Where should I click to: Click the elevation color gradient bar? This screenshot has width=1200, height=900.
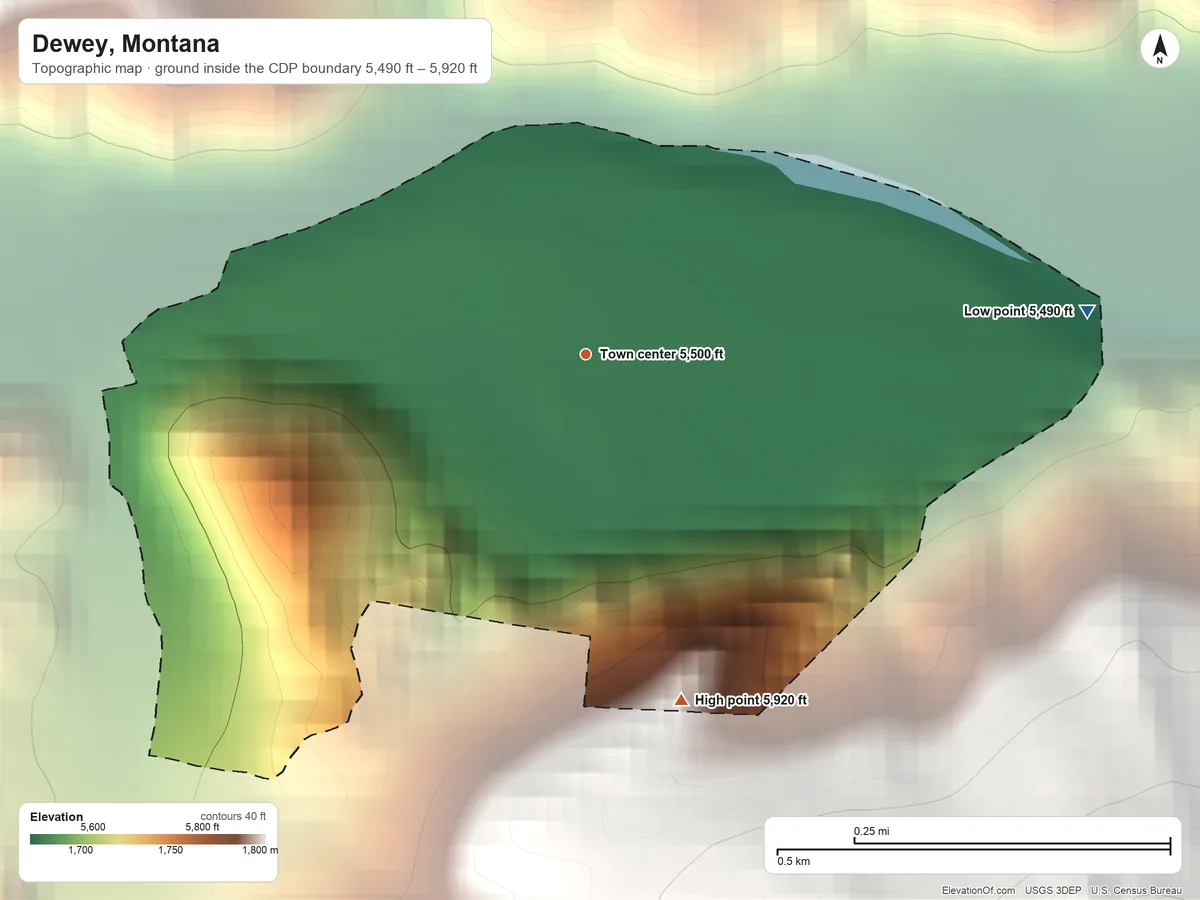click(148, 838)
